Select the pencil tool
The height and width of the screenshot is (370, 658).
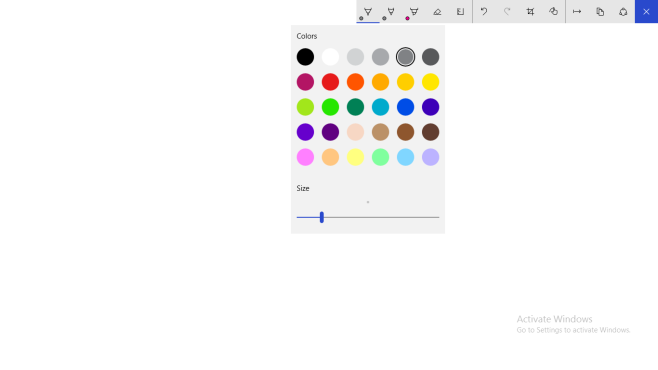(391, 12)
